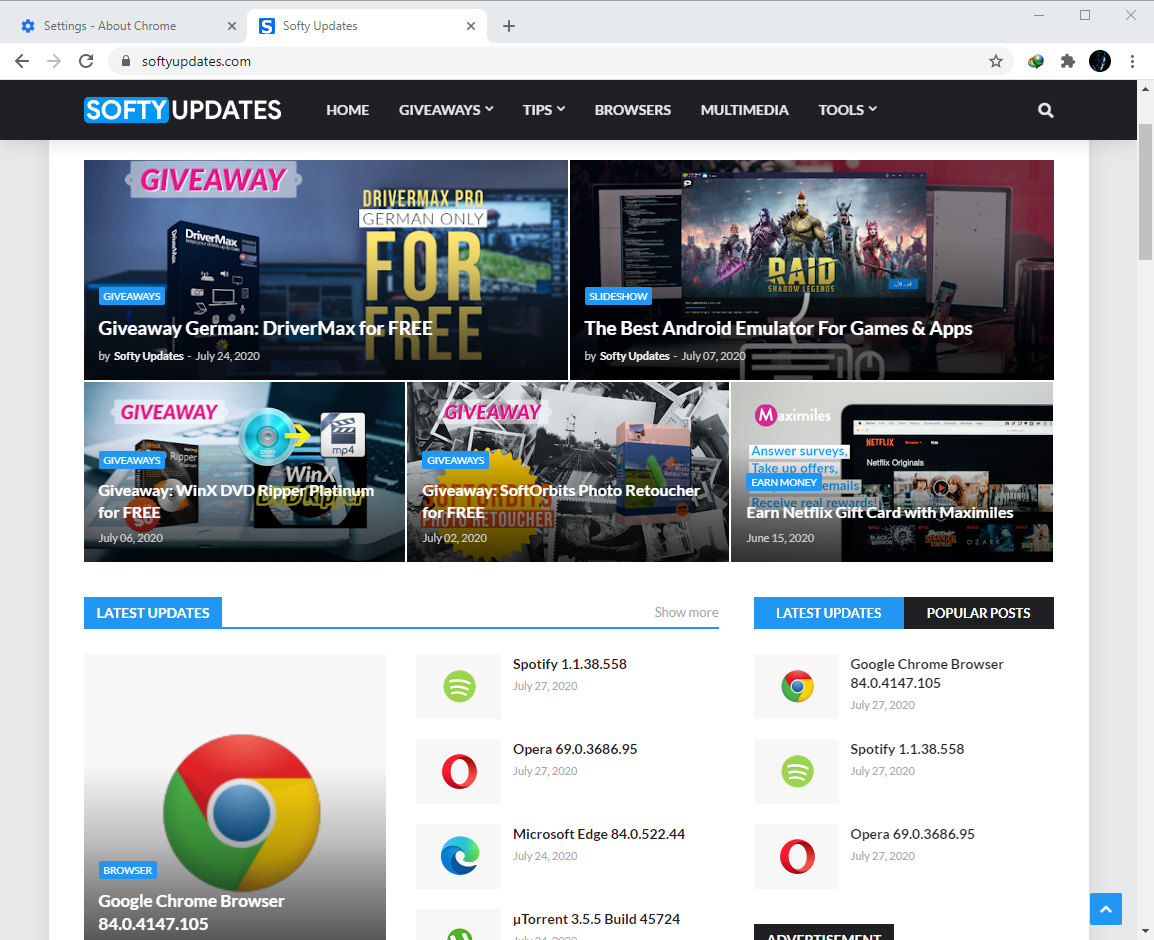Open the BROWSERS menu item
This screenshot has height=940, width=1154.
(632, 110)
